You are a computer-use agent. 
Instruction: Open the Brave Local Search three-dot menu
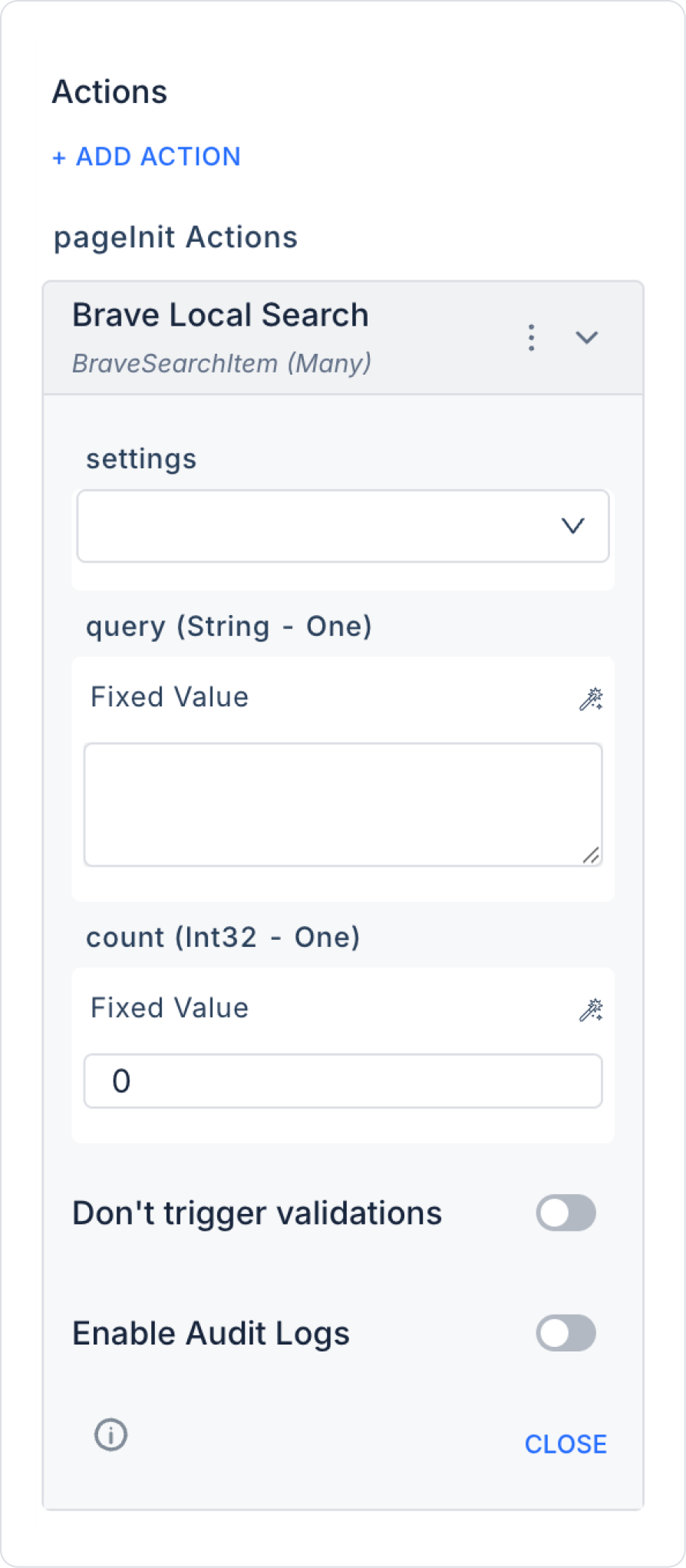click(531, 338)
